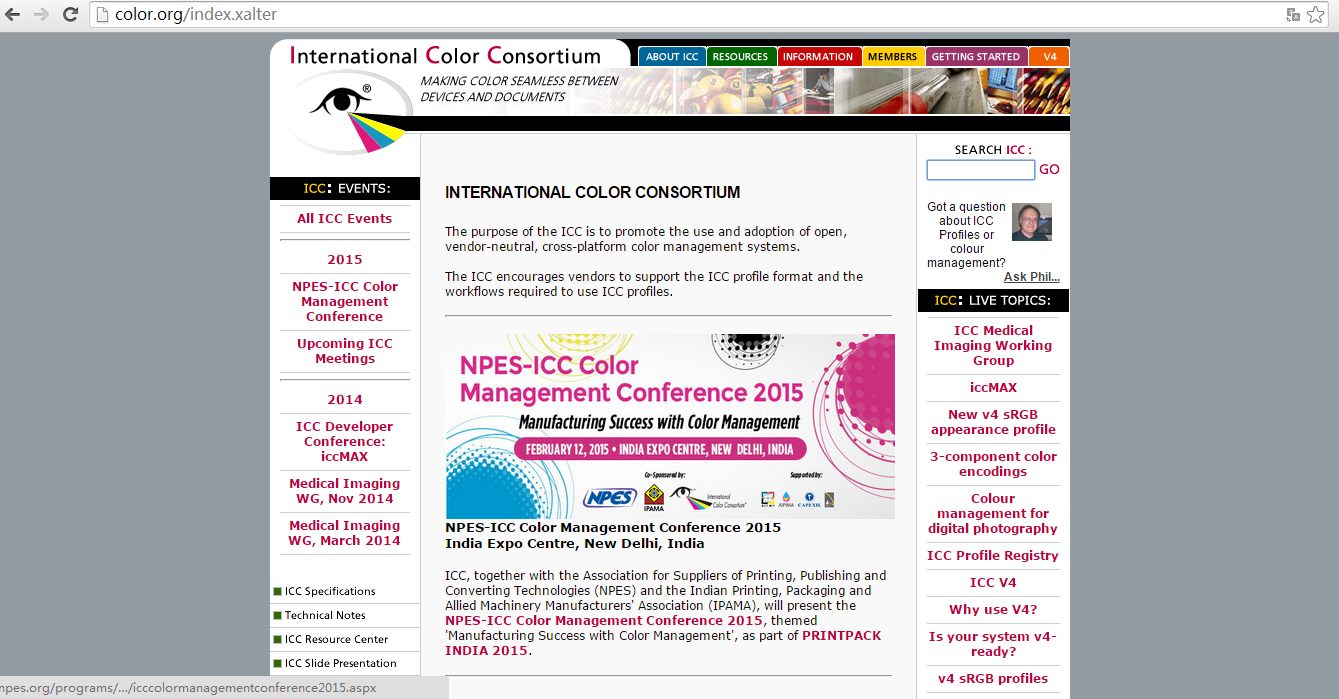Open the ICC V4 live topic
The image size is (1339, 699).
[993, 583]
